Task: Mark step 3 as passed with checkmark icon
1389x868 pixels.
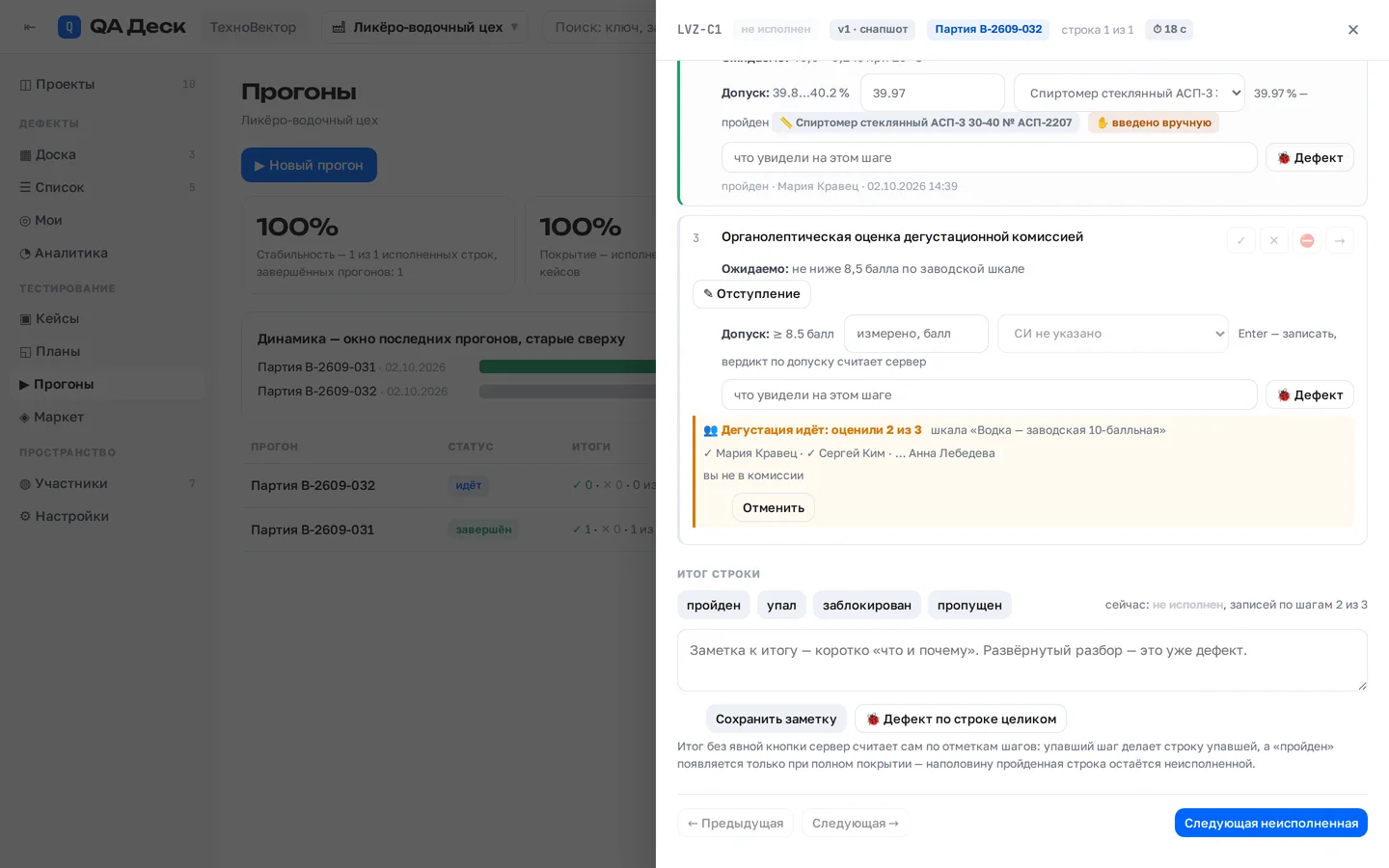Action: coord(1241,240)
